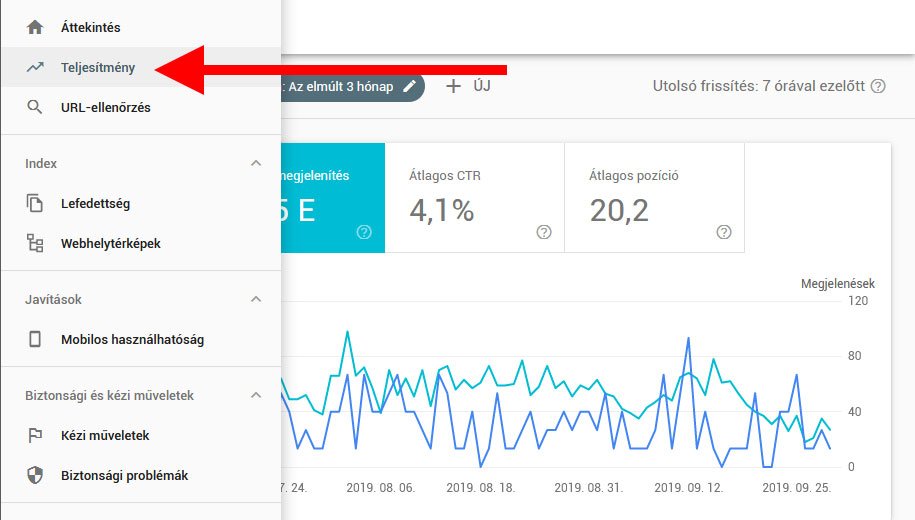
Task: Click the Biztonsági problémák shield icon
Action: coord(35,476)
